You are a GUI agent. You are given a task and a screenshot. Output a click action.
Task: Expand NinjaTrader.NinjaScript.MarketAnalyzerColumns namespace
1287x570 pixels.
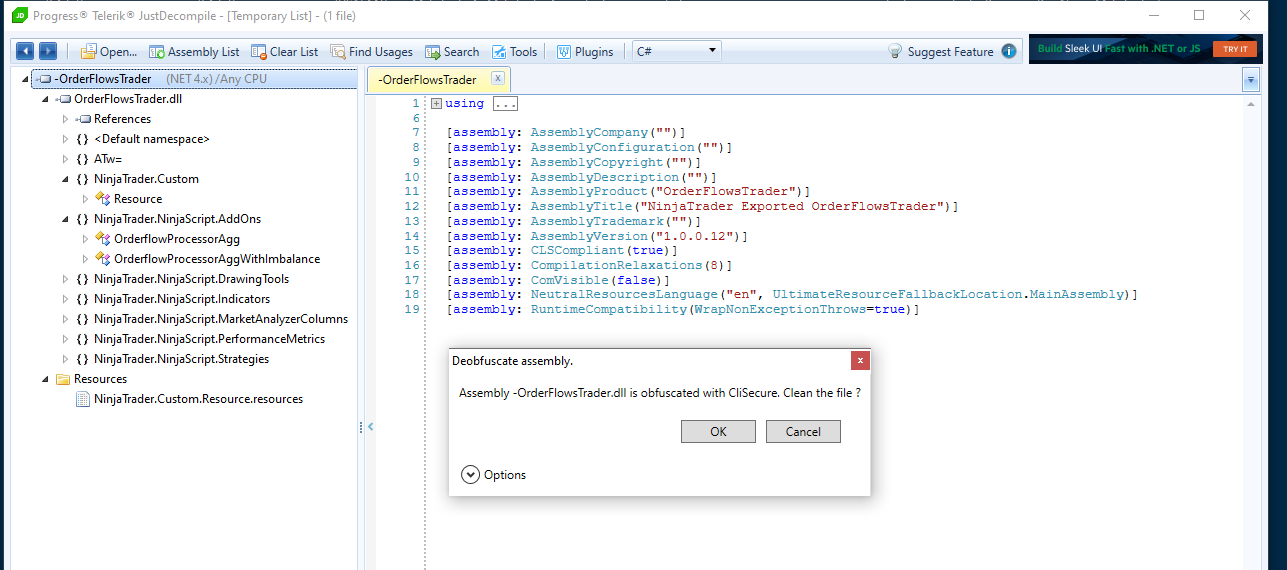[65, 319]
